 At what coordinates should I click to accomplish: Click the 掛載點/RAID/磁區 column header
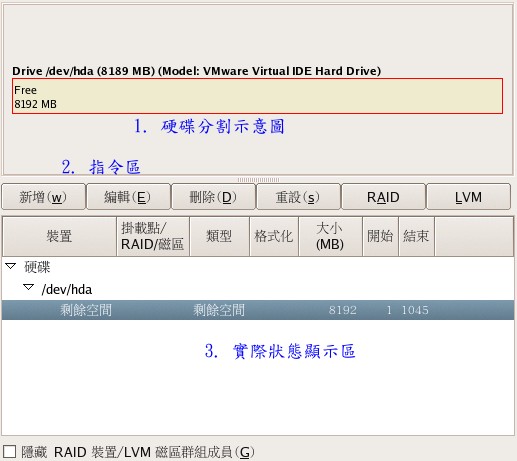tap(153, 236)
